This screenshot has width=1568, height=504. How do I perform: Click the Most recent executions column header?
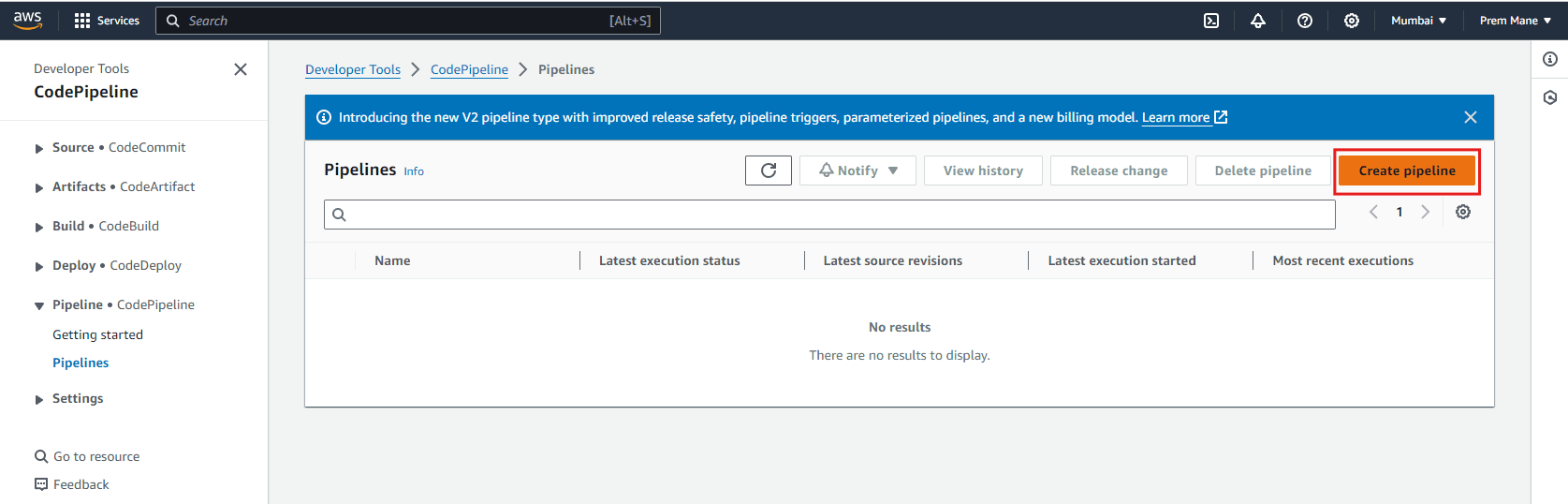point(1343,260)
